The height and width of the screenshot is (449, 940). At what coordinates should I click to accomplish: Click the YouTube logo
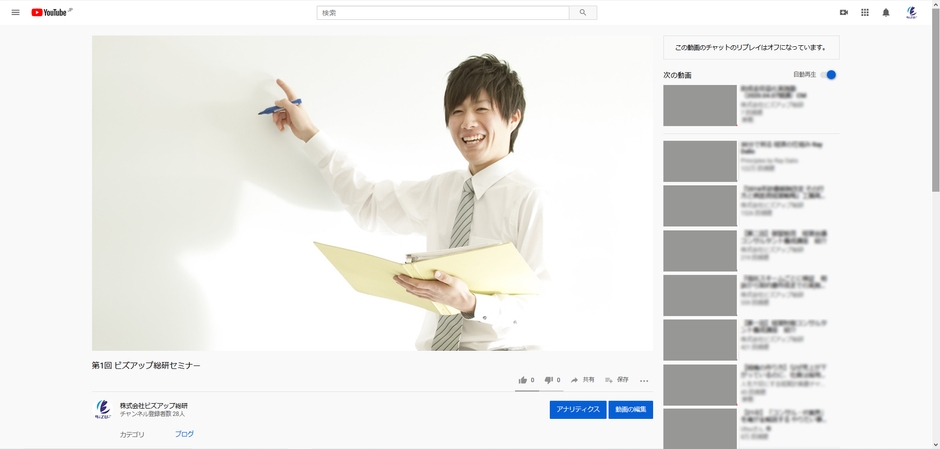pos(52,12)
